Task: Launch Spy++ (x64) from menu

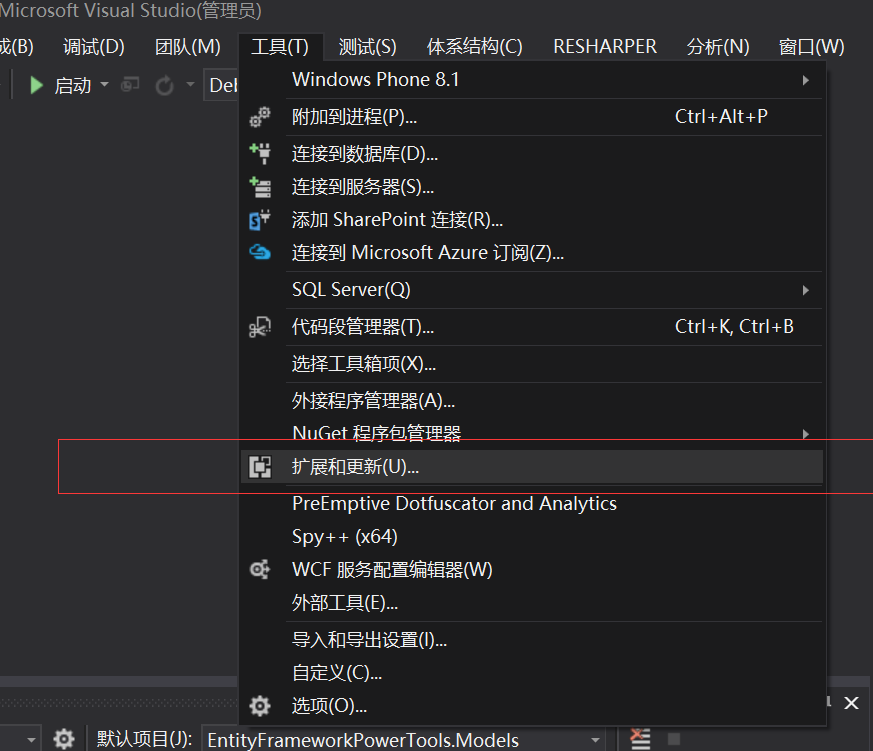Action: pyautogui.click(x=532, y=537)
